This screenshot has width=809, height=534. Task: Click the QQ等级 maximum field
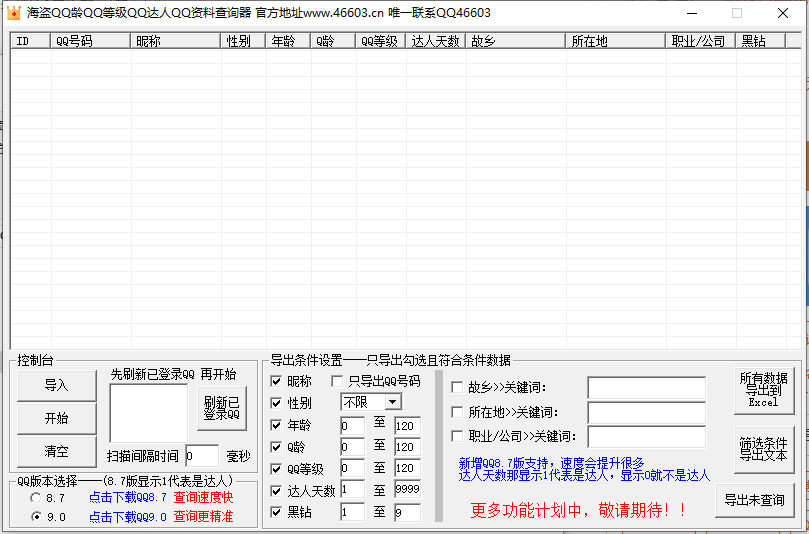(x=408, y=468)
